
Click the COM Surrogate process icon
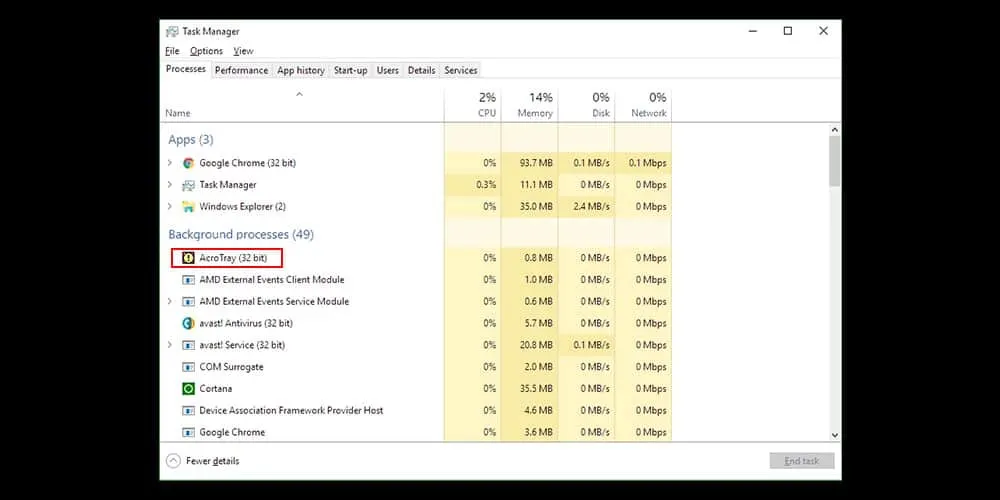click(x=188, y=367)
